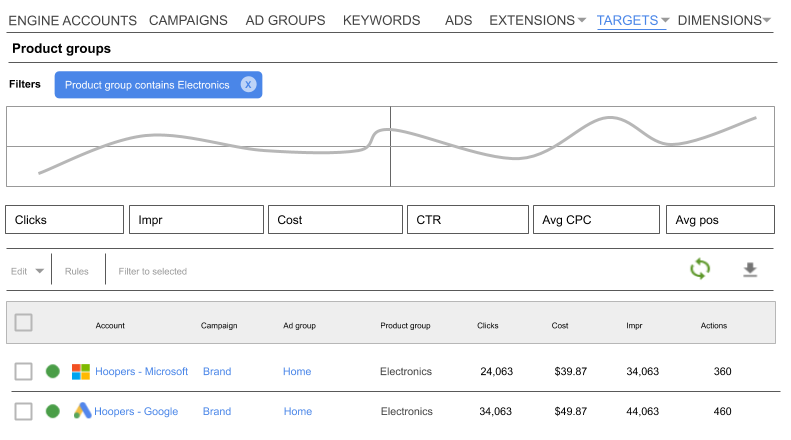Click the Google Ads logo icon
Image resolution: width=791 pixels, height=440 pixels.
pos(81,411)
